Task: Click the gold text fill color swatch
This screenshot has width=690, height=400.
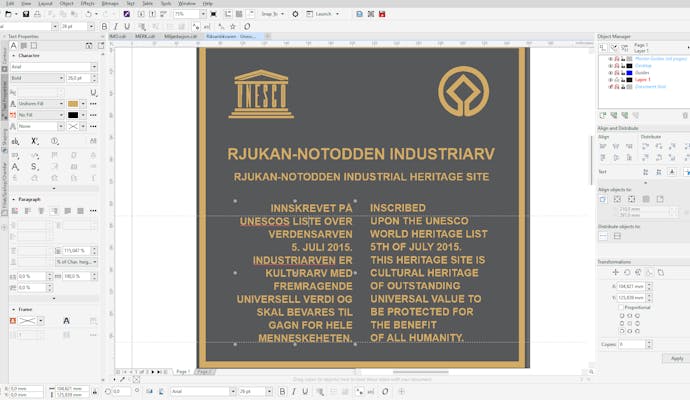Action: coord(72,104)
